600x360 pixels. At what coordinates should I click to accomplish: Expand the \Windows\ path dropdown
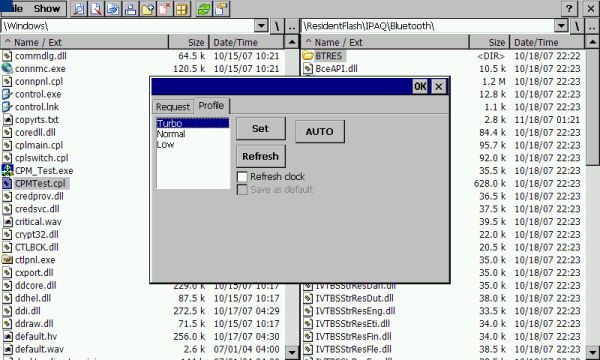[261, 26]
